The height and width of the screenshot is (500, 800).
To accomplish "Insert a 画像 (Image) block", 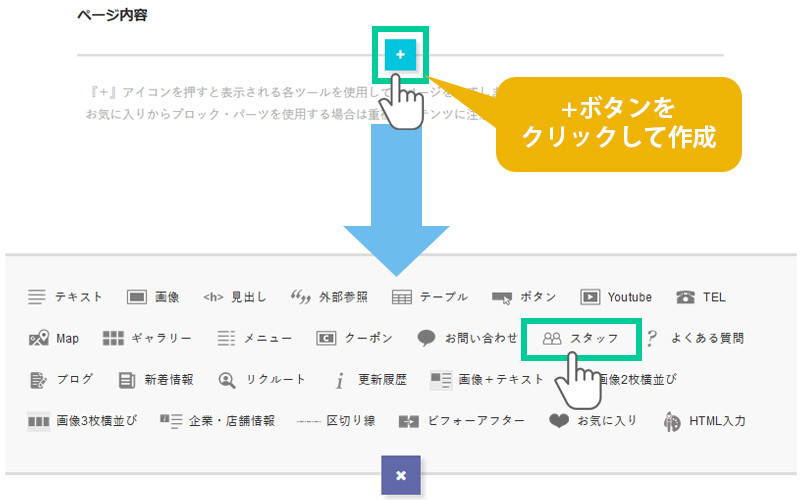I will (153, 297).
